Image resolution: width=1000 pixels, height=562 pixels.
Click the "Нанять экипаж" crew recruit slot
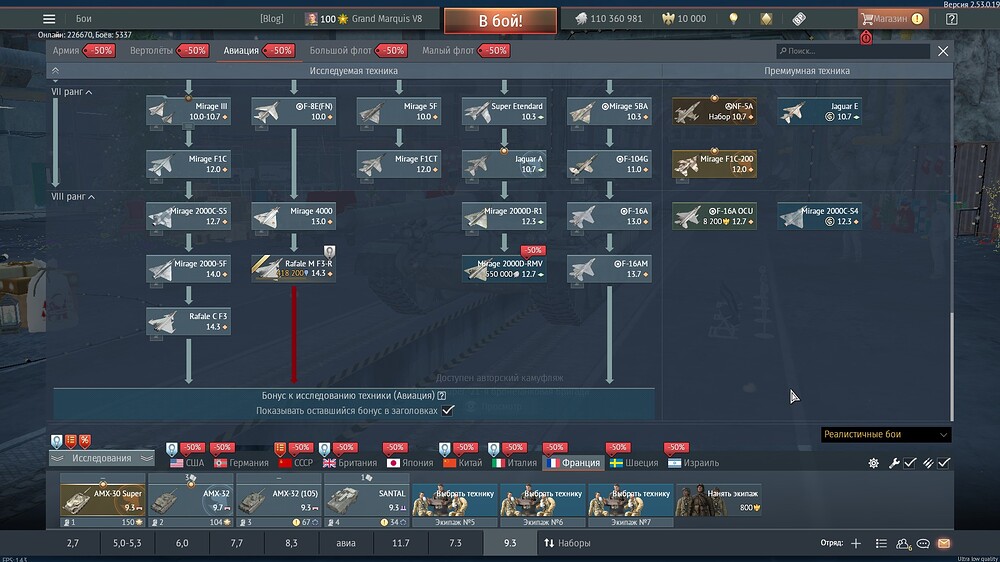[718, 500]
